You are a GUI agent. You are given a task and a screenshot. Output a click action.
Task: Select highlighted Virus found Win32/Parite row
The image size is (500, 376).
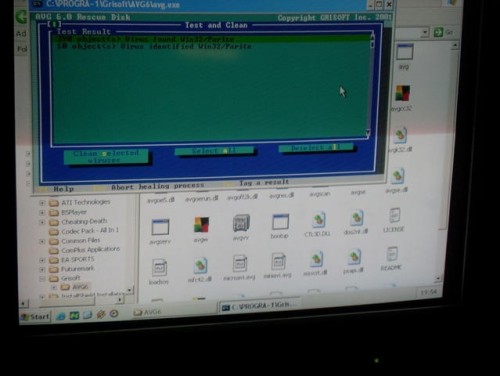[x=212, y=39]
